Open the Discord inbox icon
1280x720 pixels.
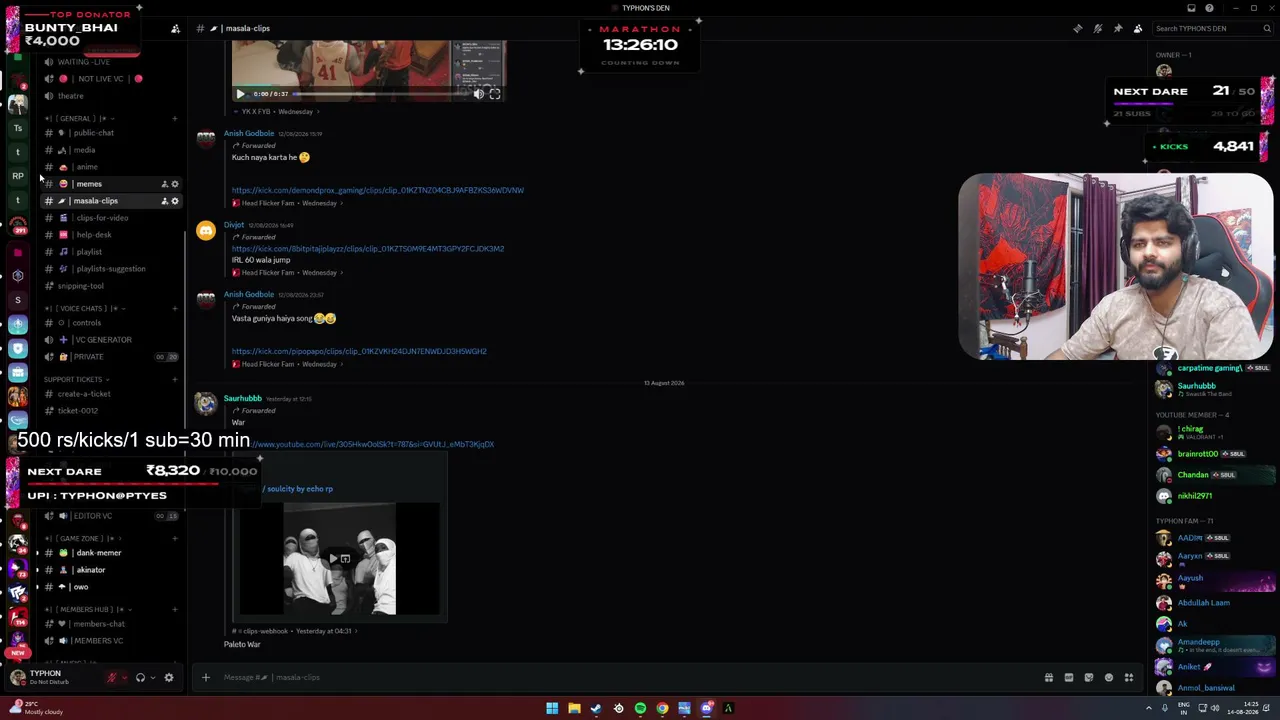(x=1191, y=8)
